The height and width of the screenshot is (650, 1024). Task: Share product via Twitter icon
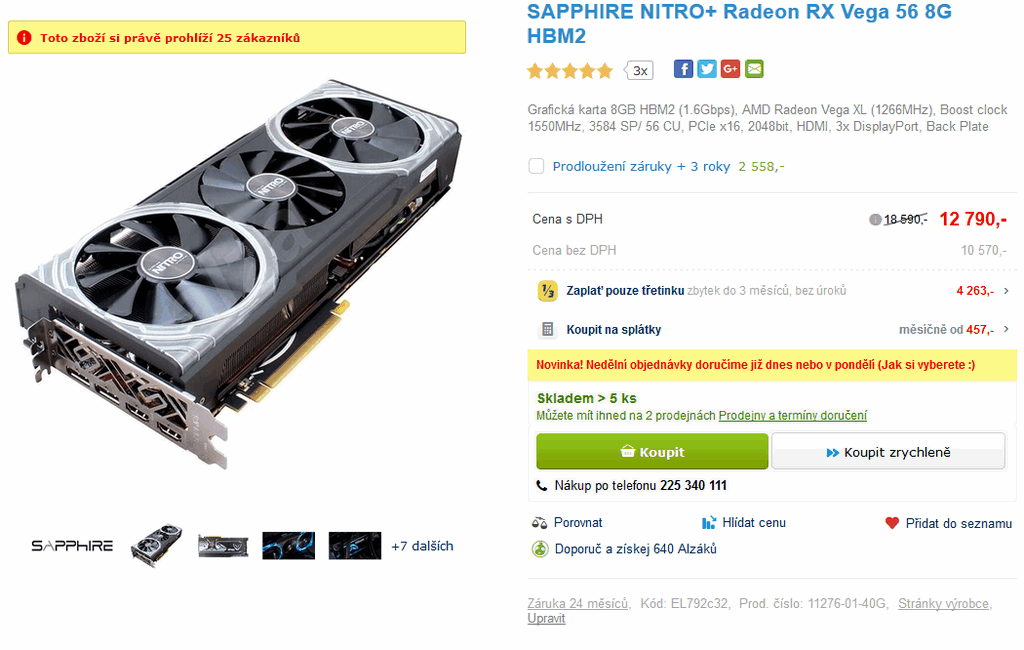(707, 69)
